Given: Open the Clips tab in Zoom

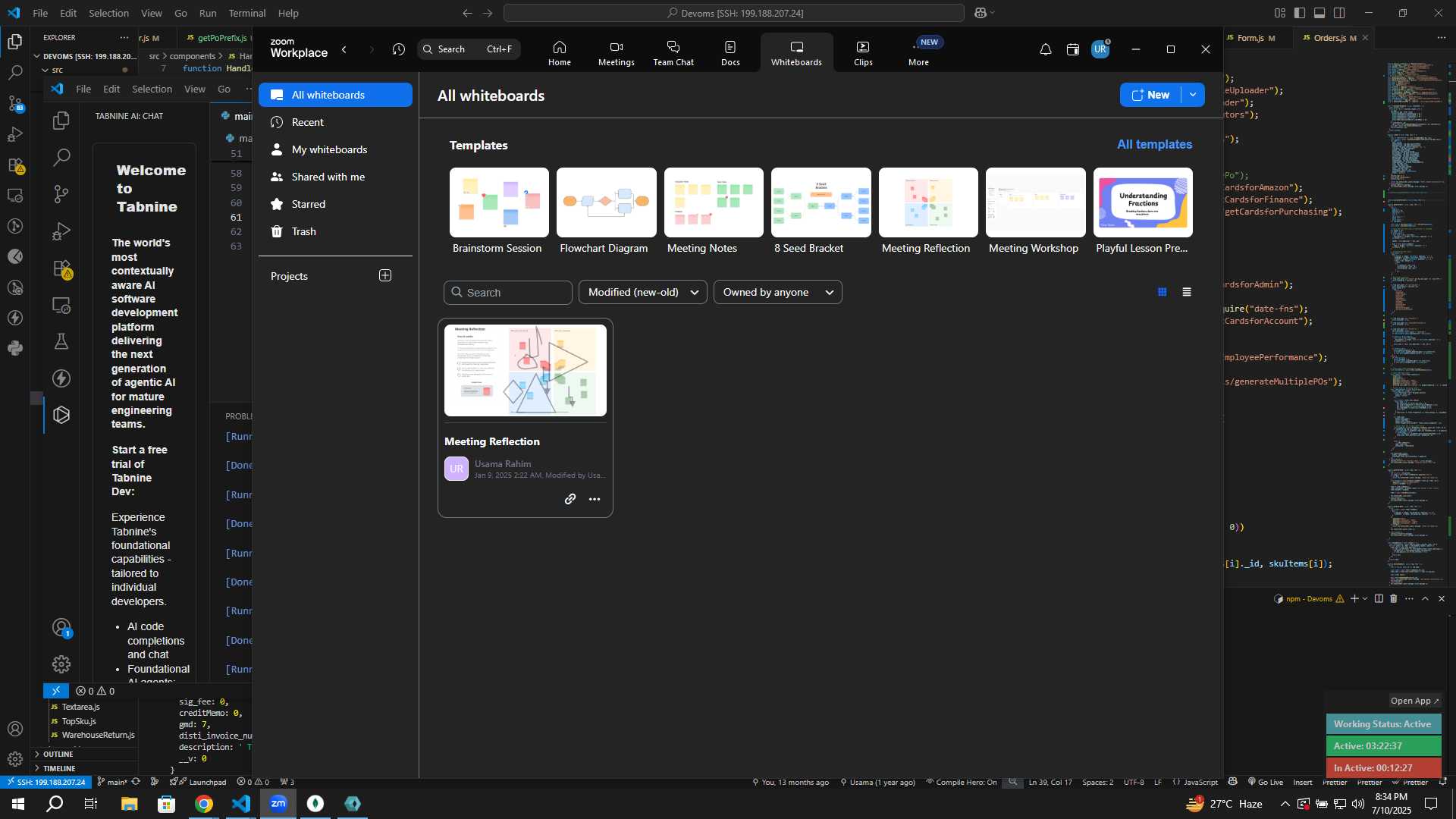Looking at the screenshot, I should (x=863, y=53).
